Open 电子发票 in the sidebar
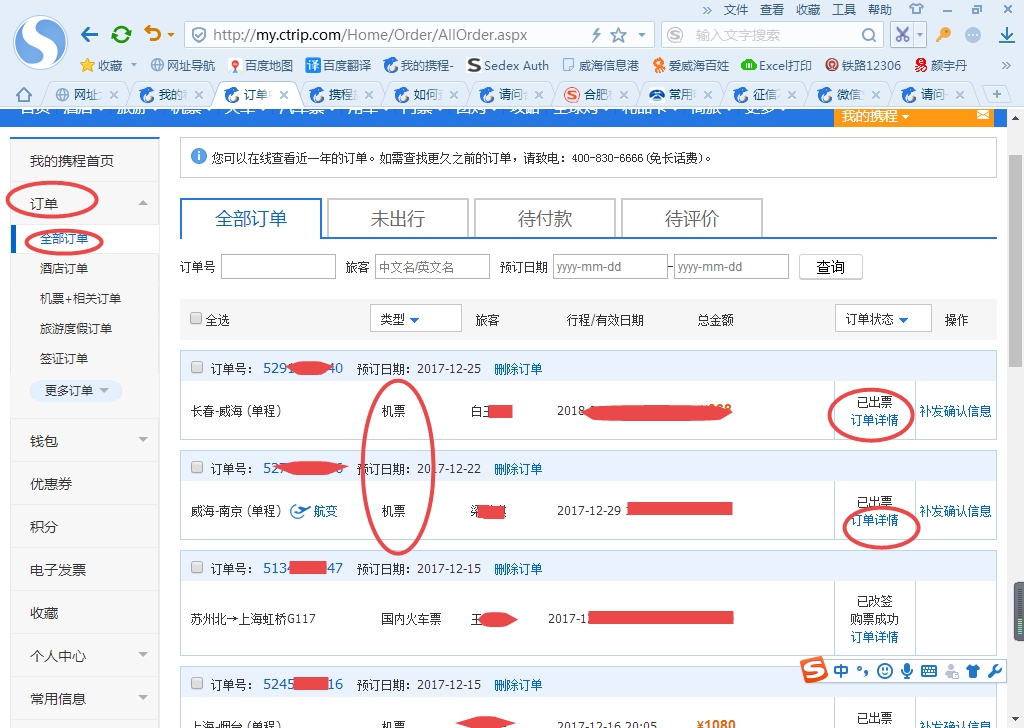 [57, 570]
